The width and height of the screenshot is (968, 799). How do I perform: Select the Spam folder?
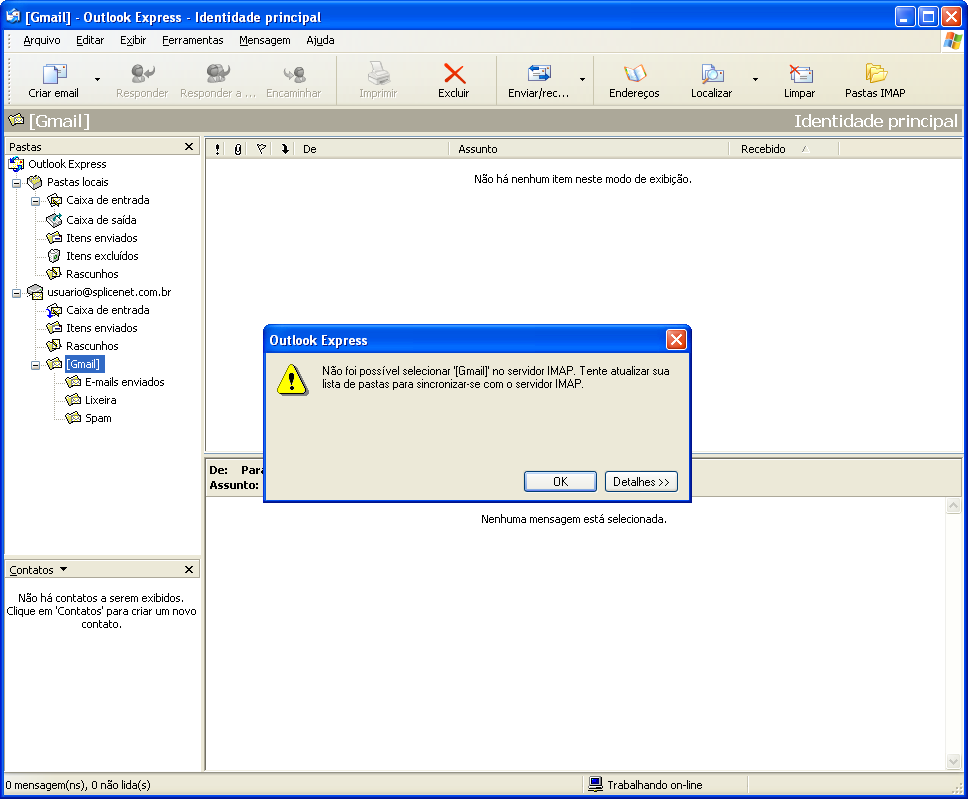click(98, 418)
